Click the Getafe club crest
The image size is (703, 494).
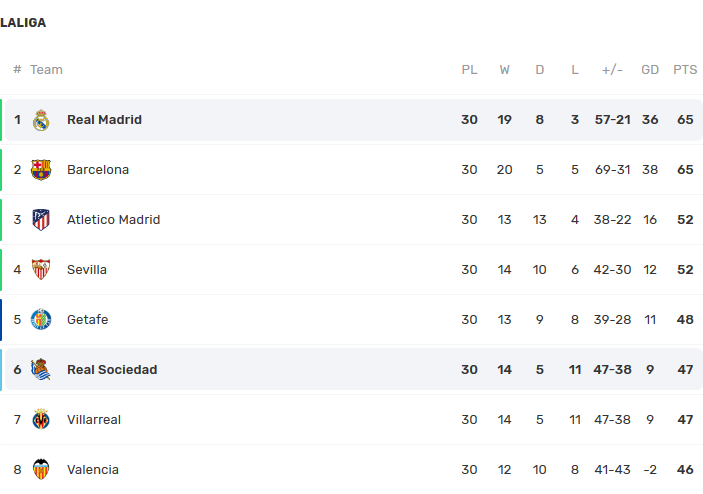coord(41,320)
